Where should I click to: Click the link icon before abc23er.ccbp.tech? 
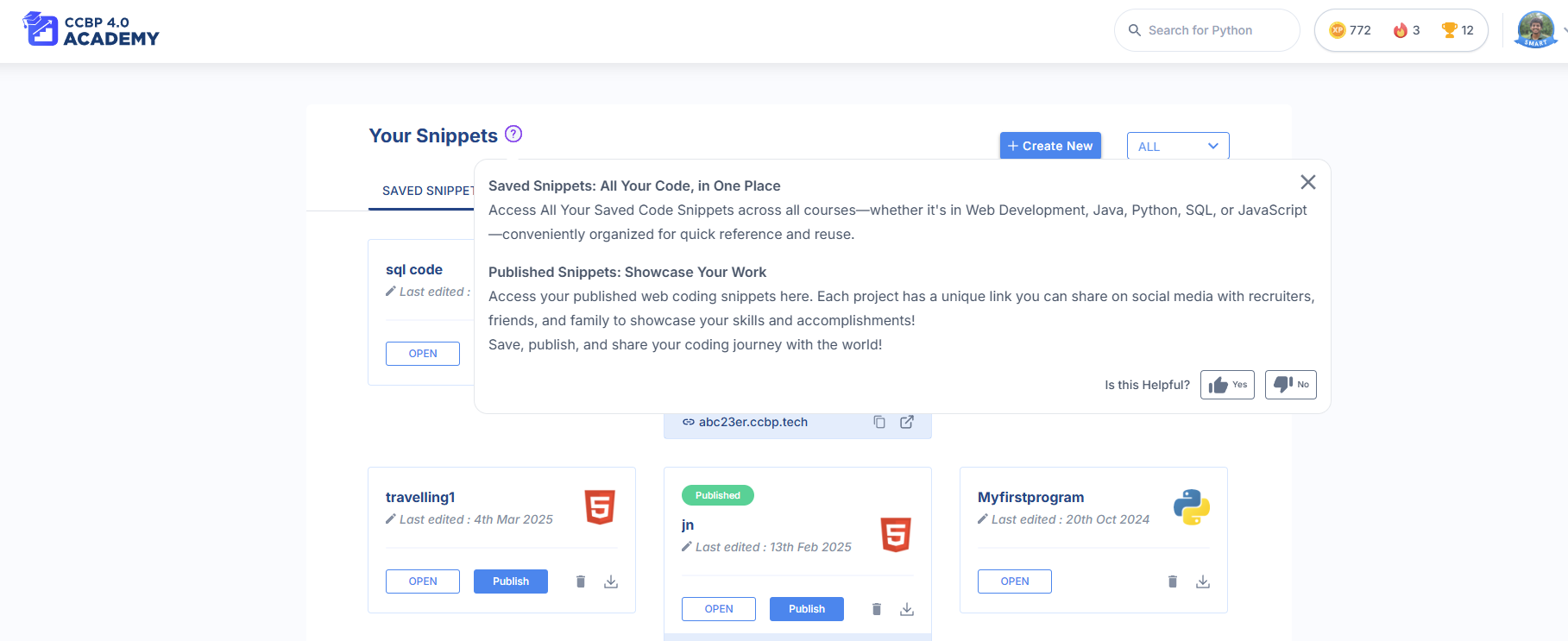tap(689, 422)
